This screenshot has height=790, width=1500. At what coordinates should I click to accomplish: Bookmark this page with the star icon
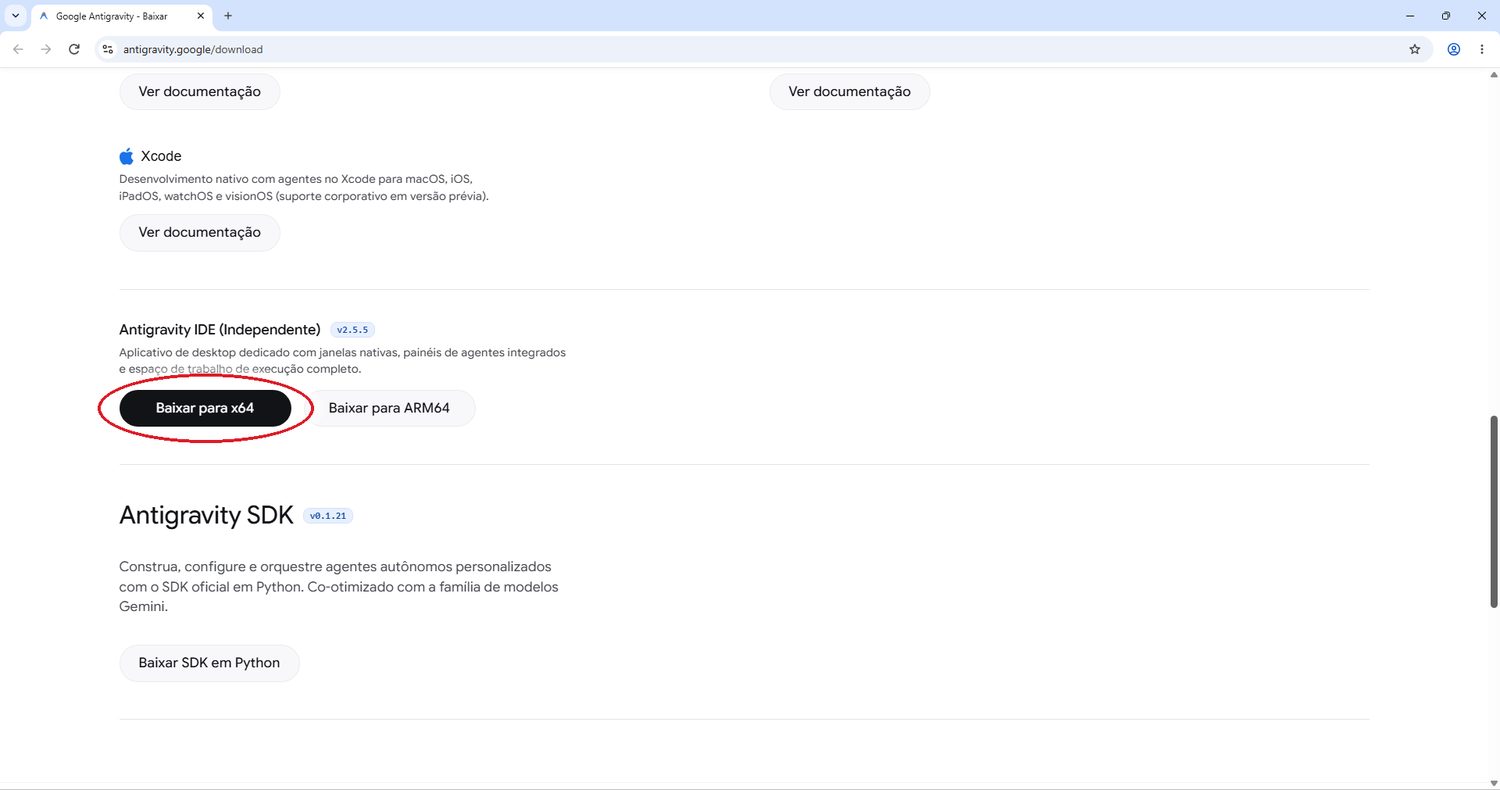(x=1414, y=49)
